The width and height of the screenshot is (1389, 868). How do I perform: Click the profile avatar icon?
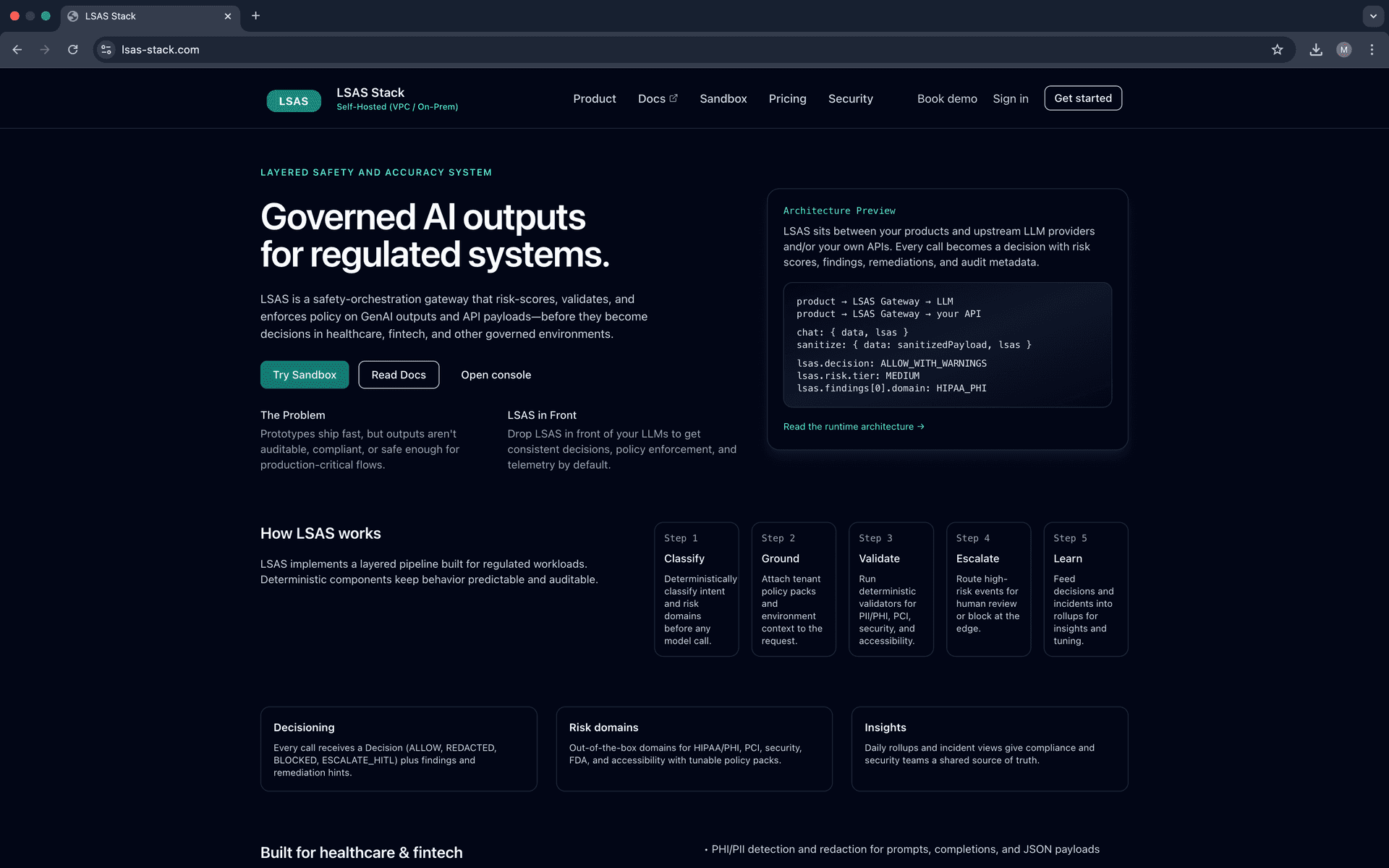pos(1343,49)
